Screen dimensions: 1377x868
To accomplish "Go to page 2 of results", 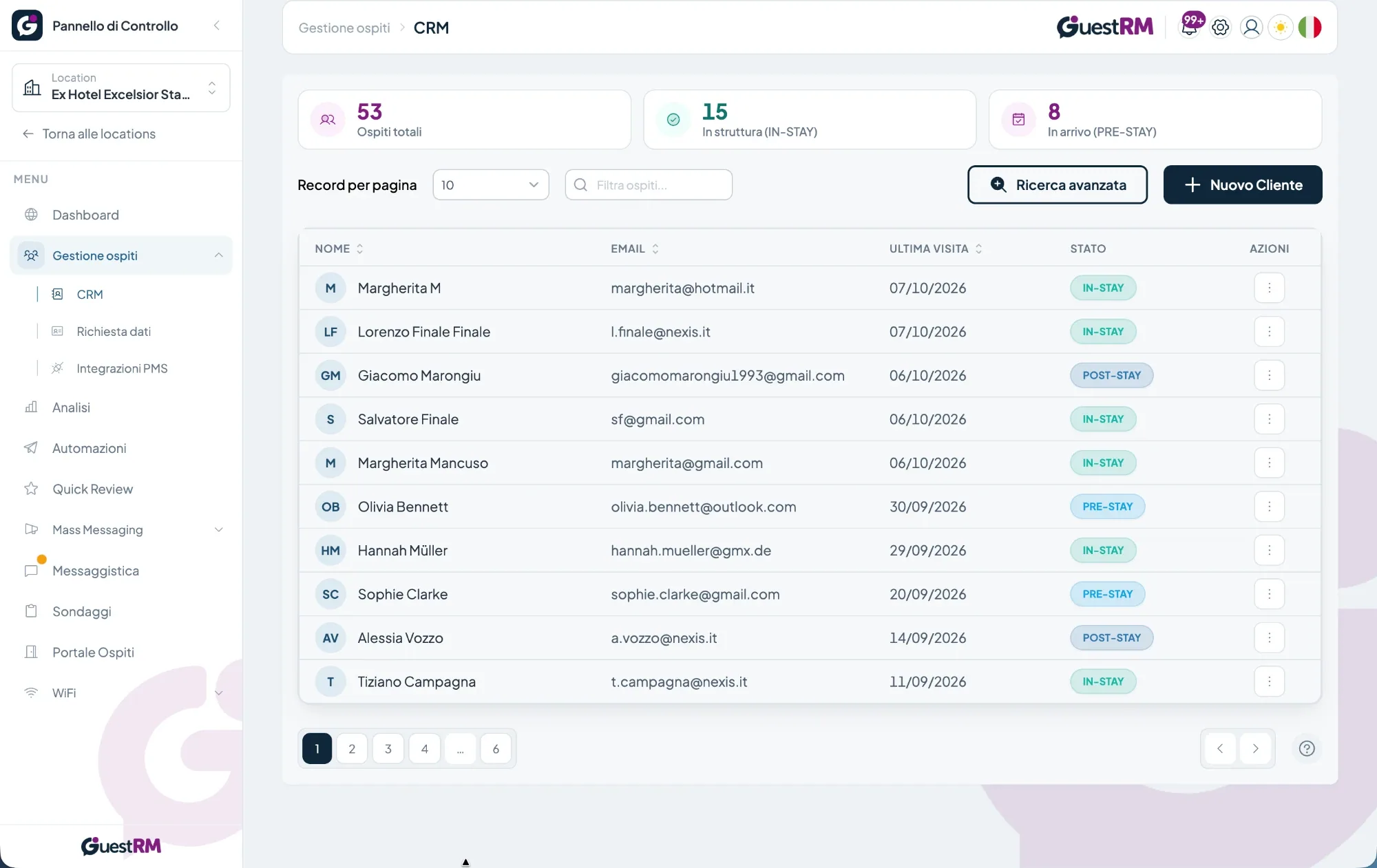I will coord(352,749).
